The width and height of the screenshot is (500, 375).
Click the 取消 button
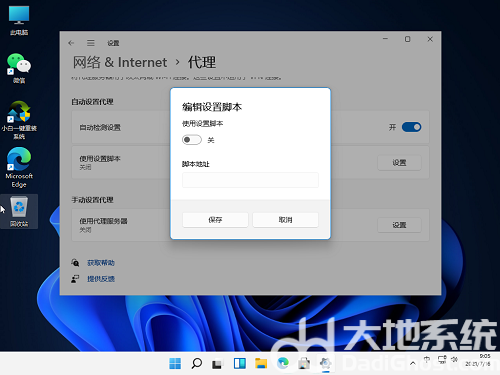point(285,220)
